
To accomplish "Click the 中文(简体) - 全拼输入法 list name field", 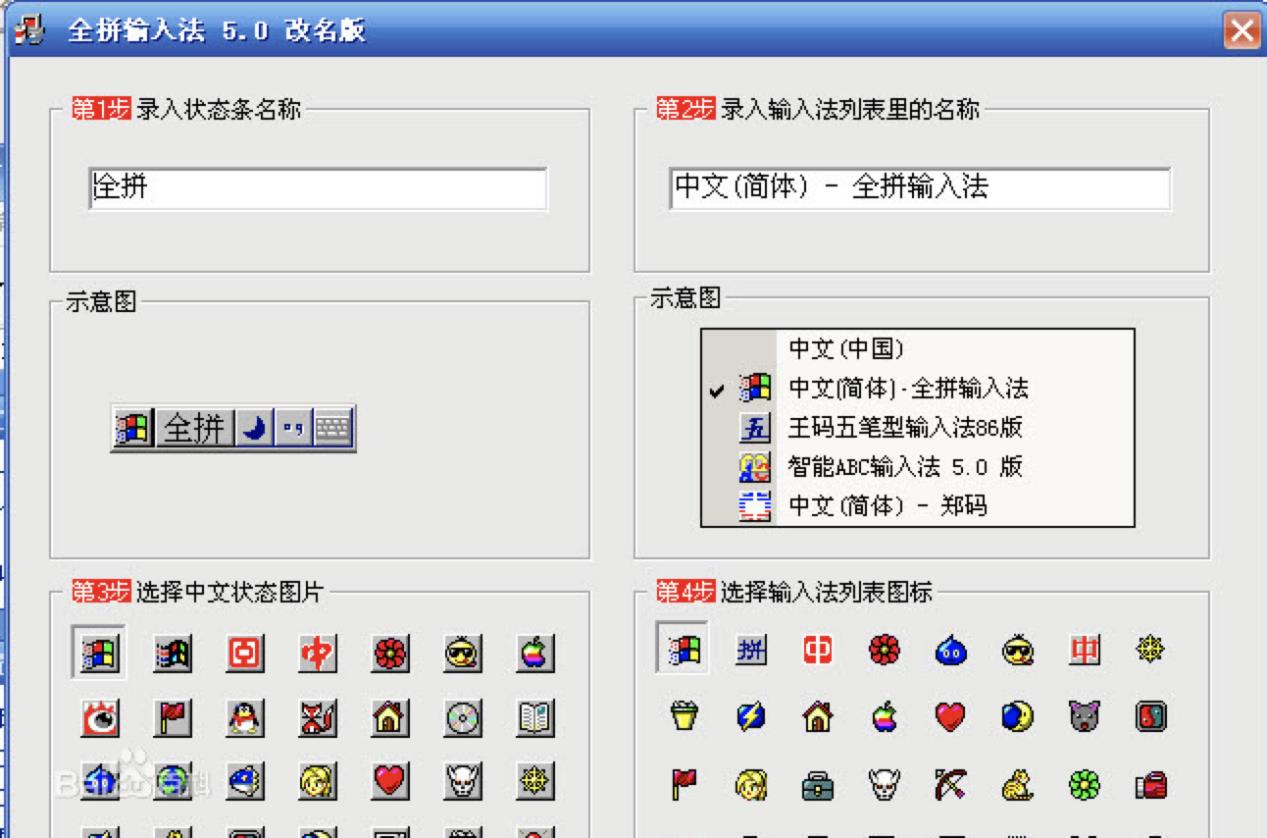I will point(920,188).
